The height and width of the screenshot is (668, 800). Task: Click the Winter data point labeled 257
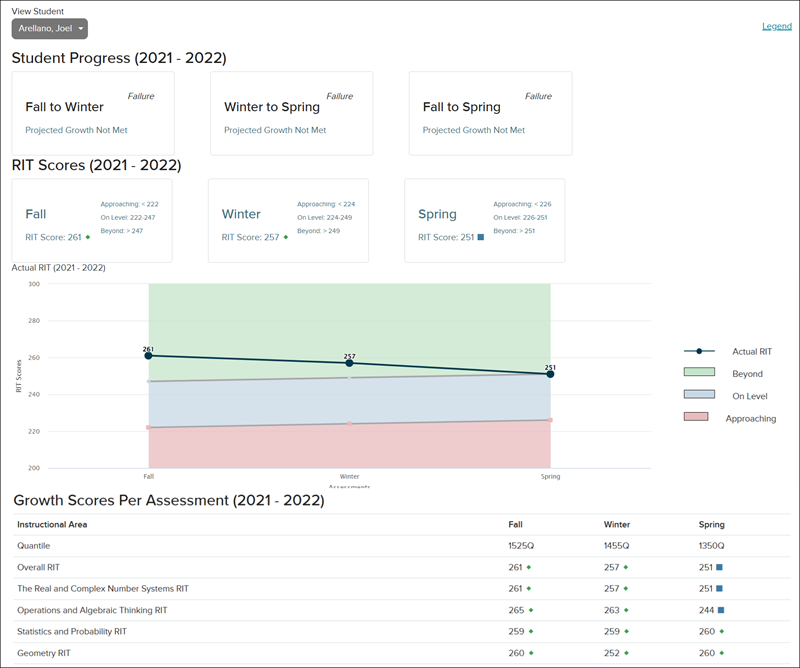tap(349, 363)
